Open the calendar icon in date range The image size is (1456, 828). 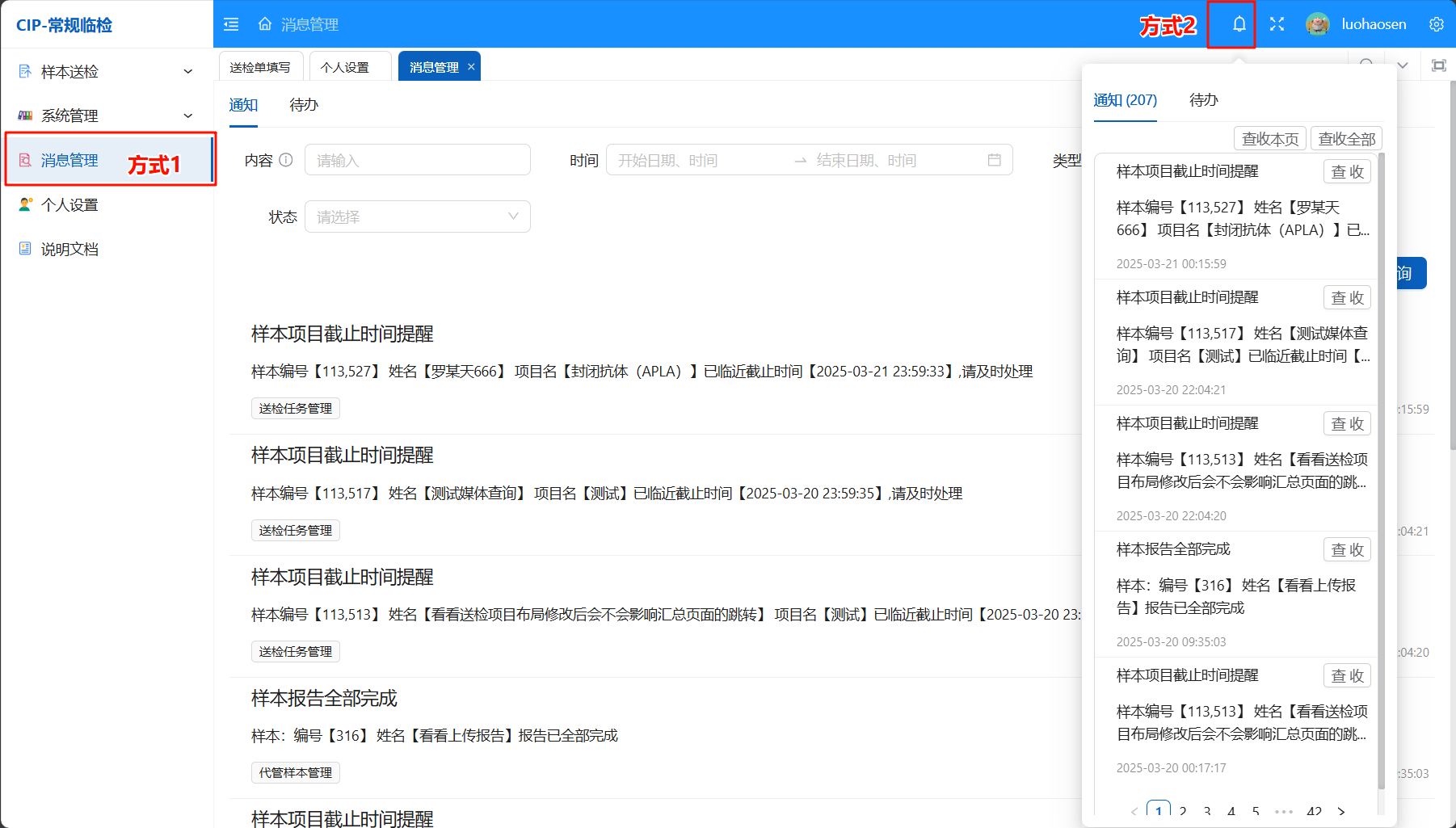tap(994, 160)
